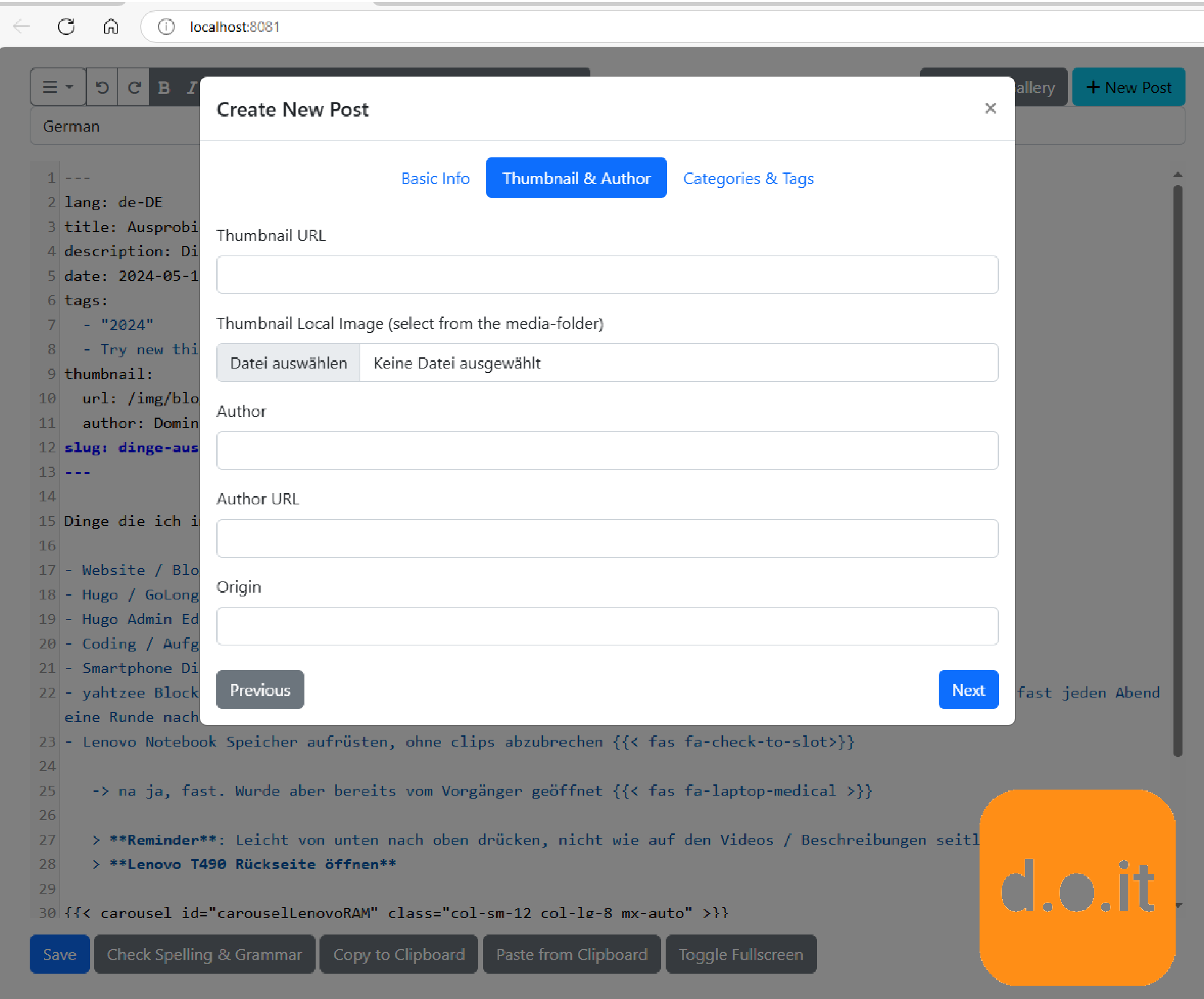Click the Author URL input field
The image size is (1204, 999).
tap(607, 537)
